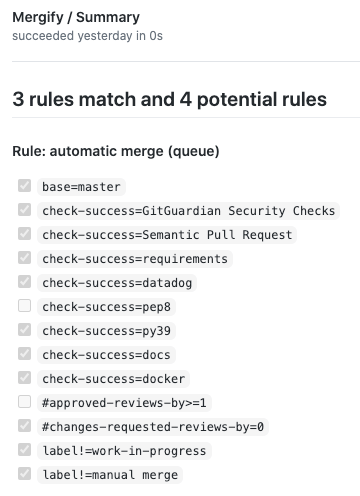Click the 'succeeded yesterday in 0s' text
360x496 pixels.
pos(87,36)
